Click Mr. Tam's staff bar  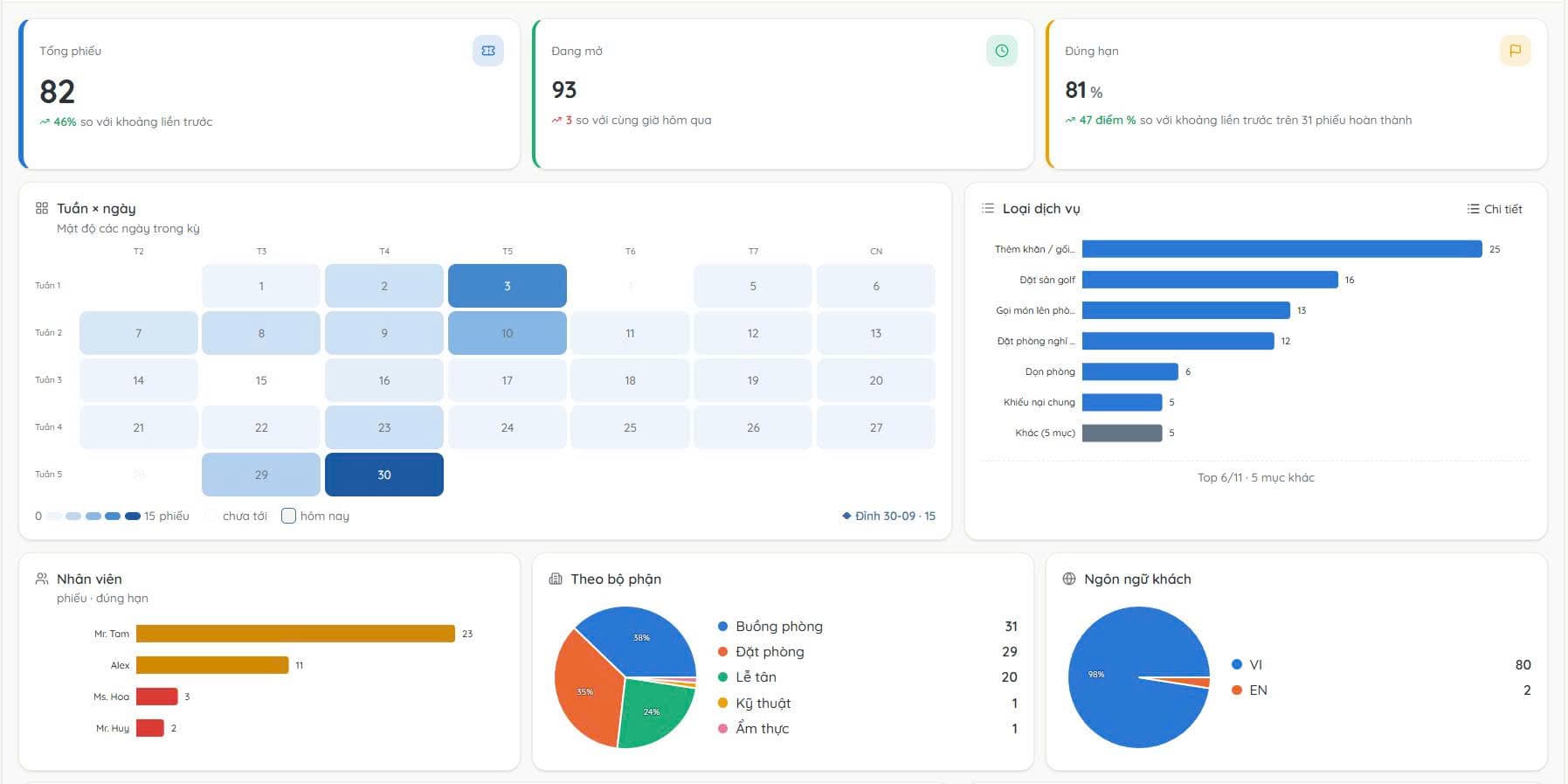click(x=295, y=634)
